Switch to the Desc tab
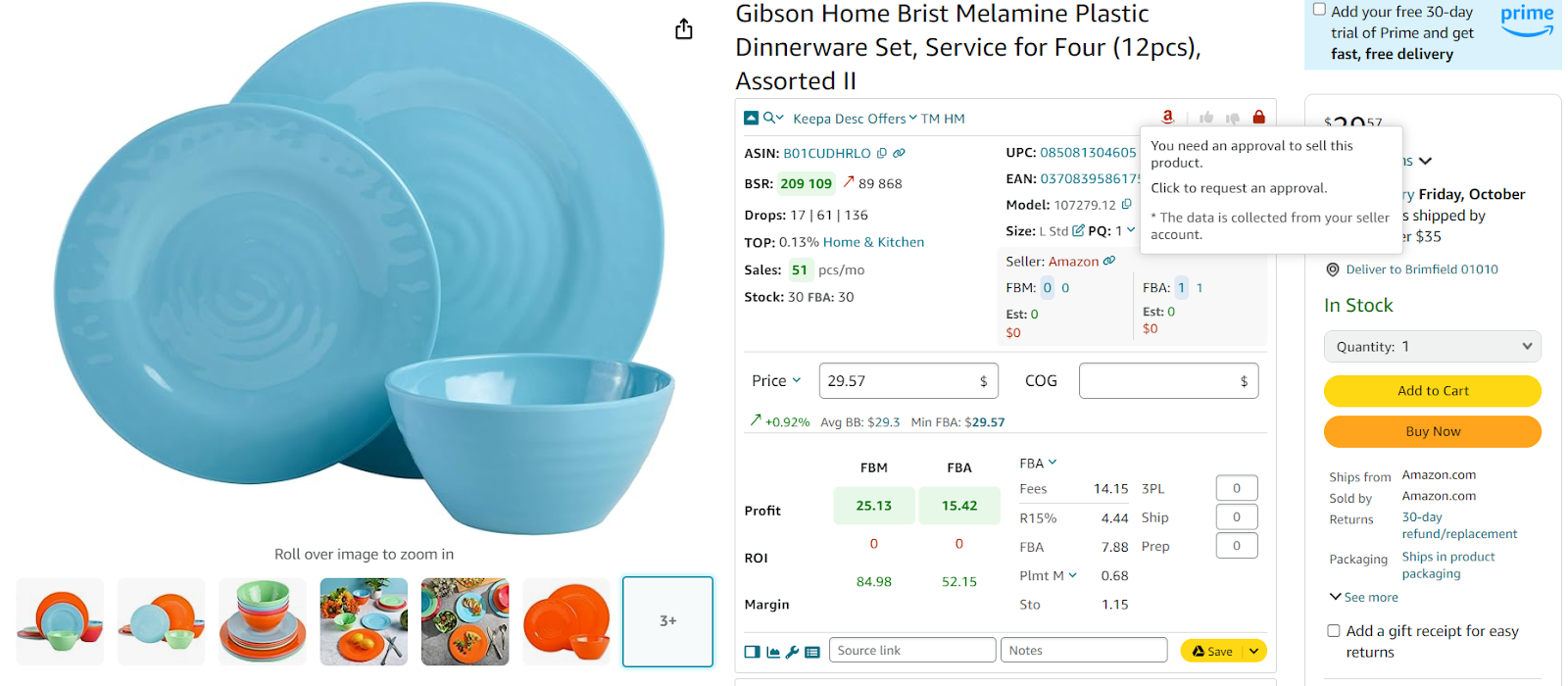Viewport: 1568px width, 686px height. [x=849, y=119]
